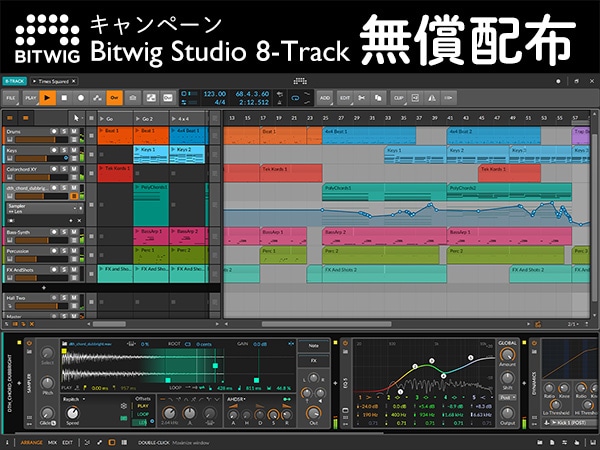Image resolution: width=600 pixels, height=450 pixels.
Task: Click the 8-TRACK badge
Action: point(15,81)
